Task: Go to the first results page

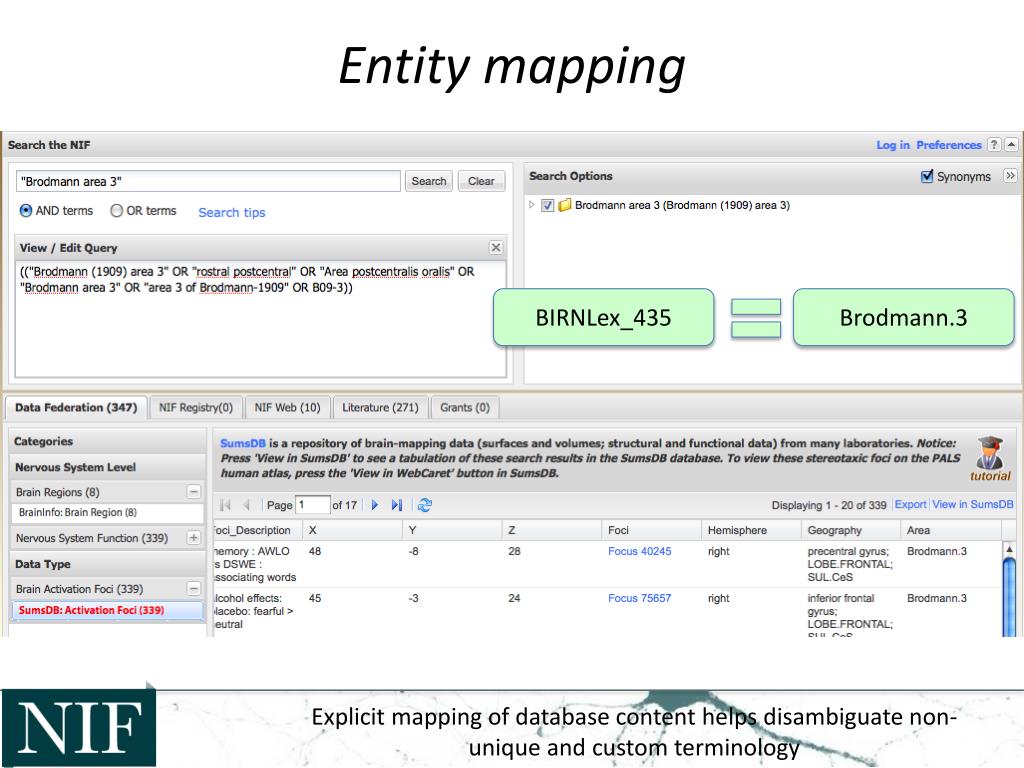Action: (x=225, y=505)
